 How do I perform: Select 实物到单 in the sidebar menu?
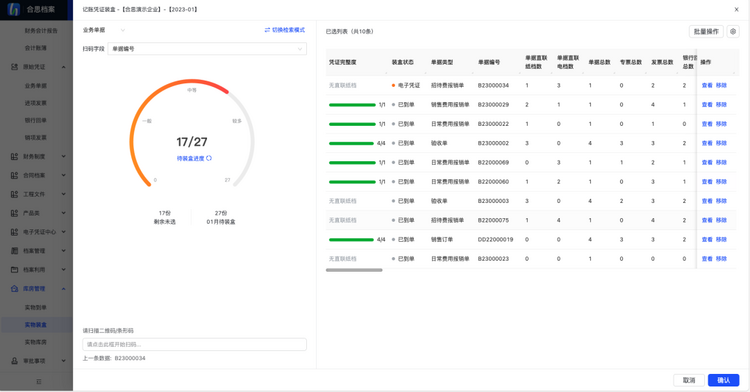(36, 307)
